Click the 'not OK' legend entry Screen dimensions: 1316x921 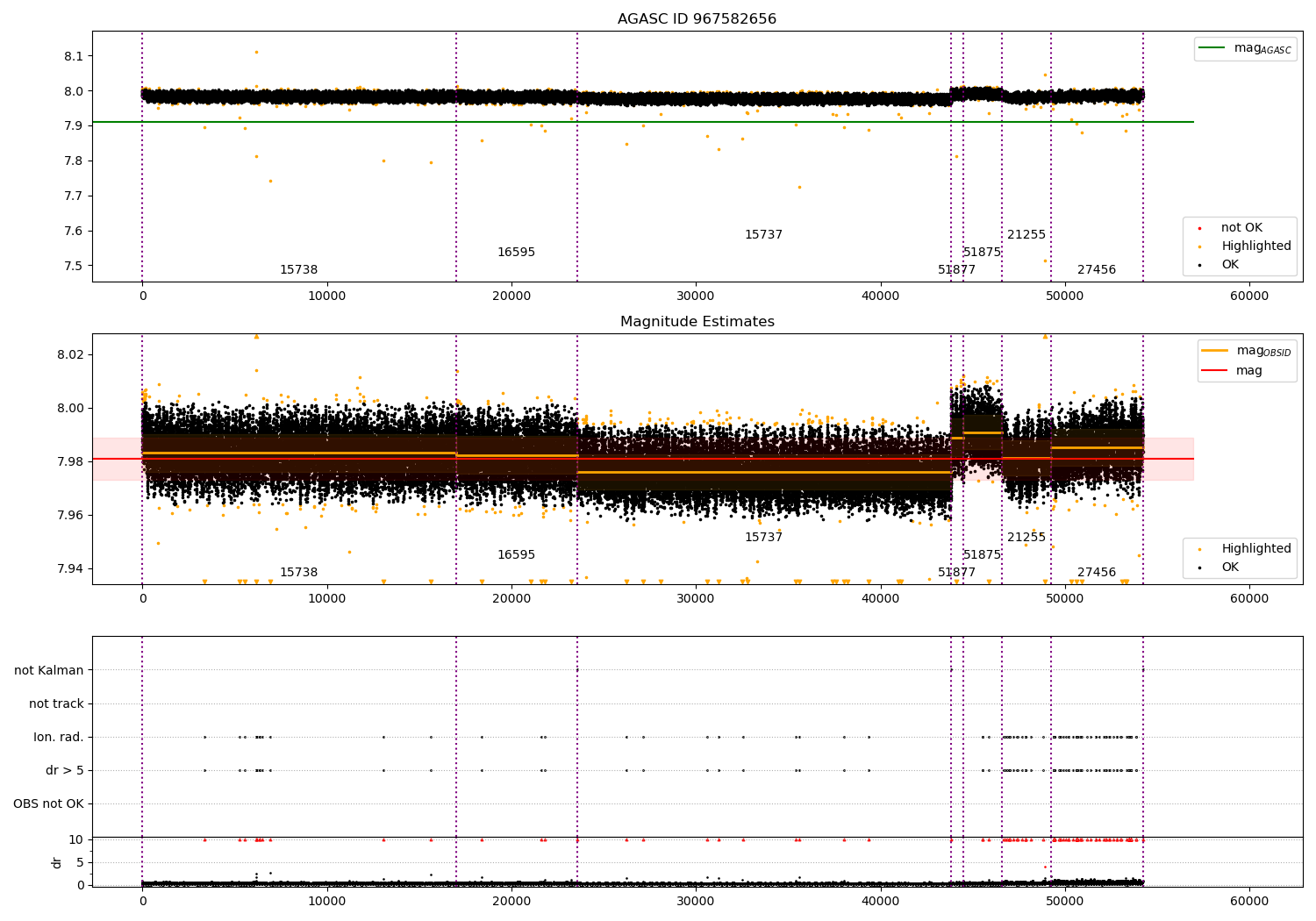(1241, 228)
